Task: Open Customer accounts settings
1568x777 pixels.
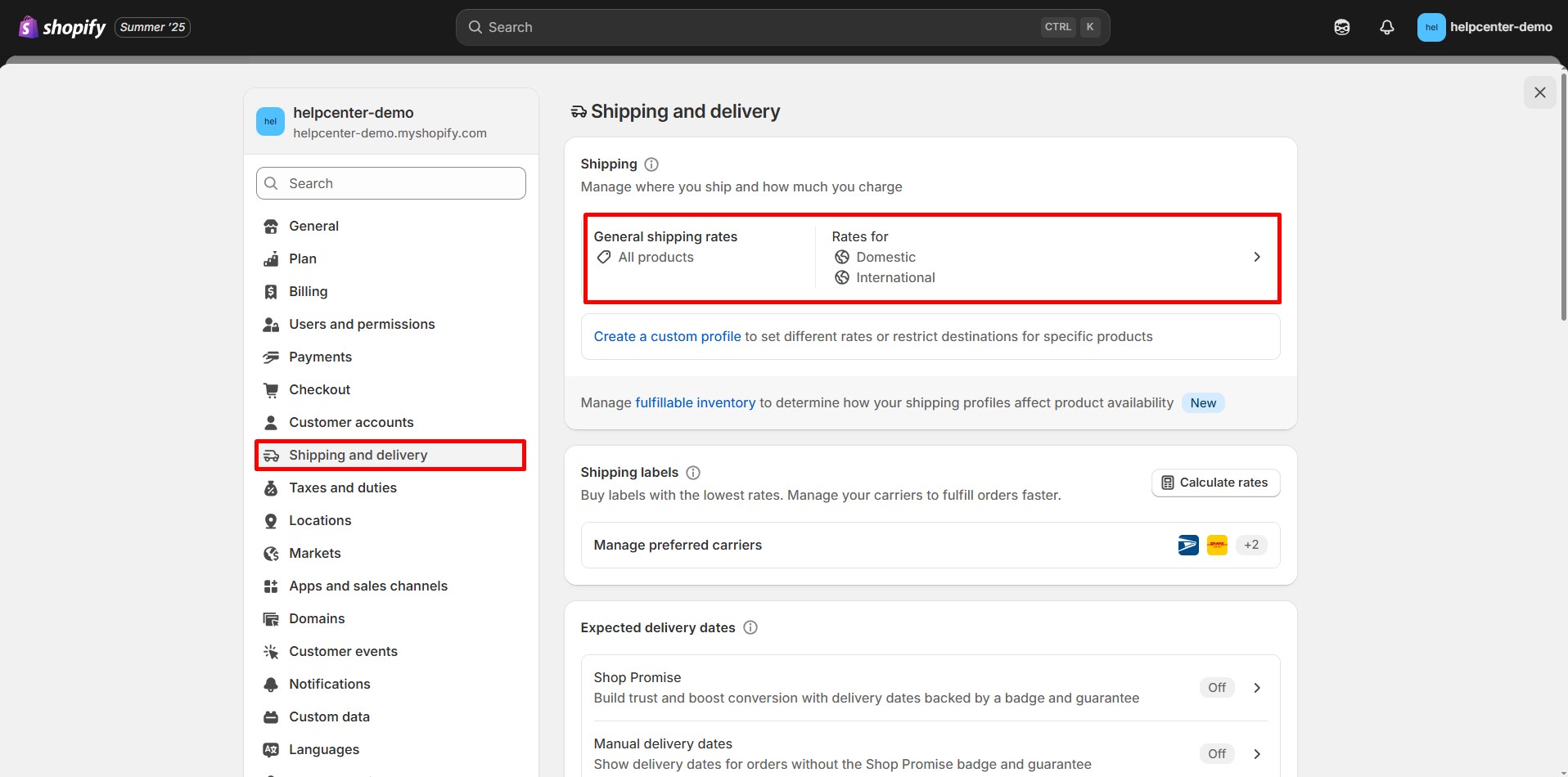Action: click(351, 422)
